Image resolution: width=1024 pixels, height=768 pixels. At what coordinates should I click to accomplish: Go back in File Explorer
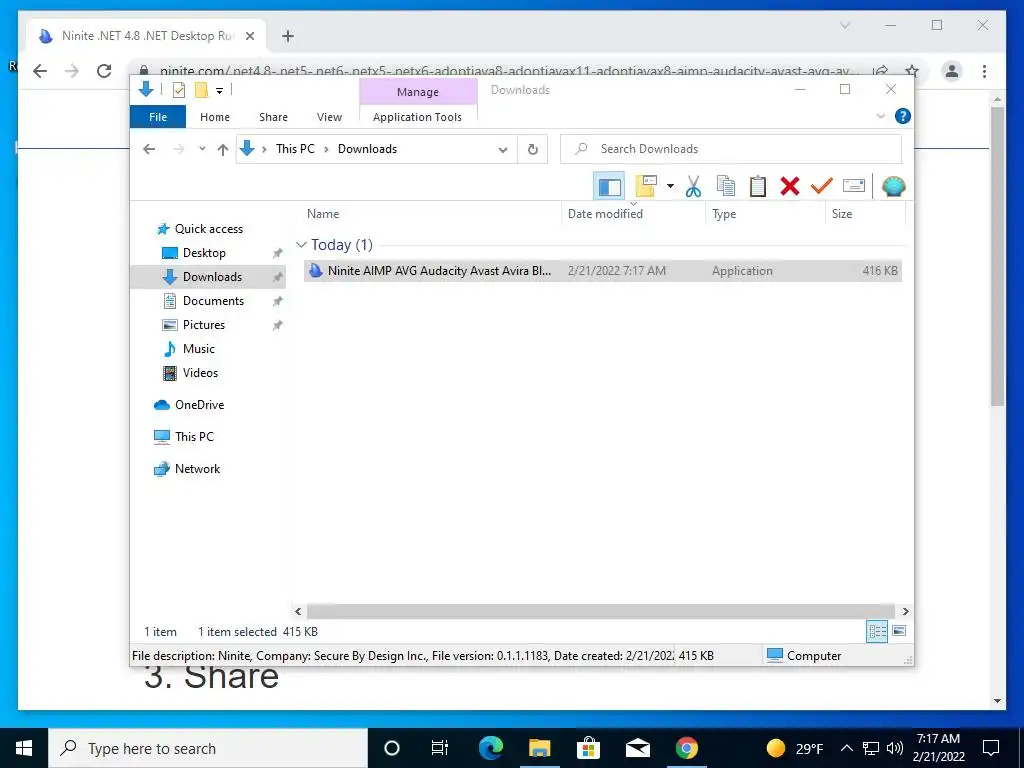tap(149, 150)
